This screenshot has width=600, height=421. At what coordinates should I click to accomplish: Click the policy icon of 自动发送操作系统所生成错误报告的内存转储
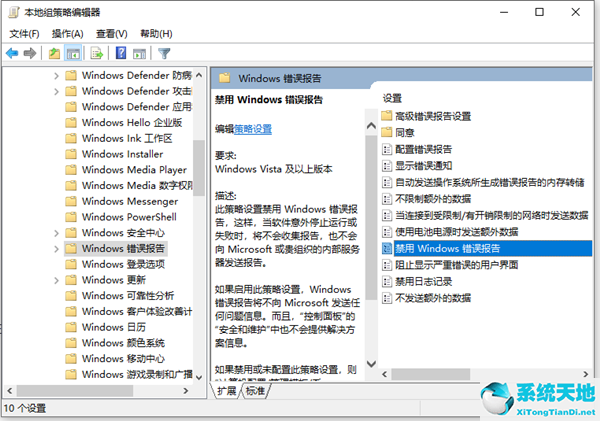(387, 183)
